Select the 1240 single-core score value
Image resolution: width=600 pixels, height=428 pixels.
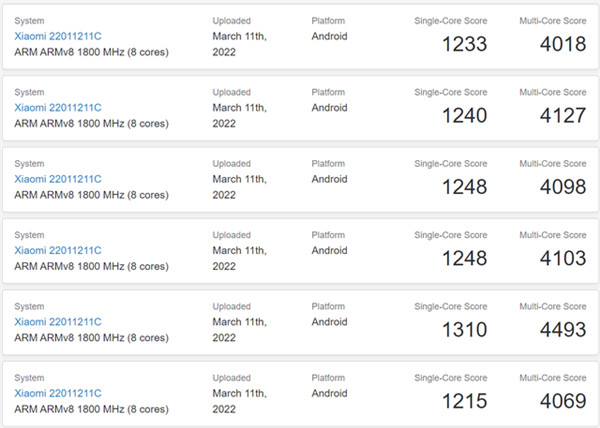[463, 116]
